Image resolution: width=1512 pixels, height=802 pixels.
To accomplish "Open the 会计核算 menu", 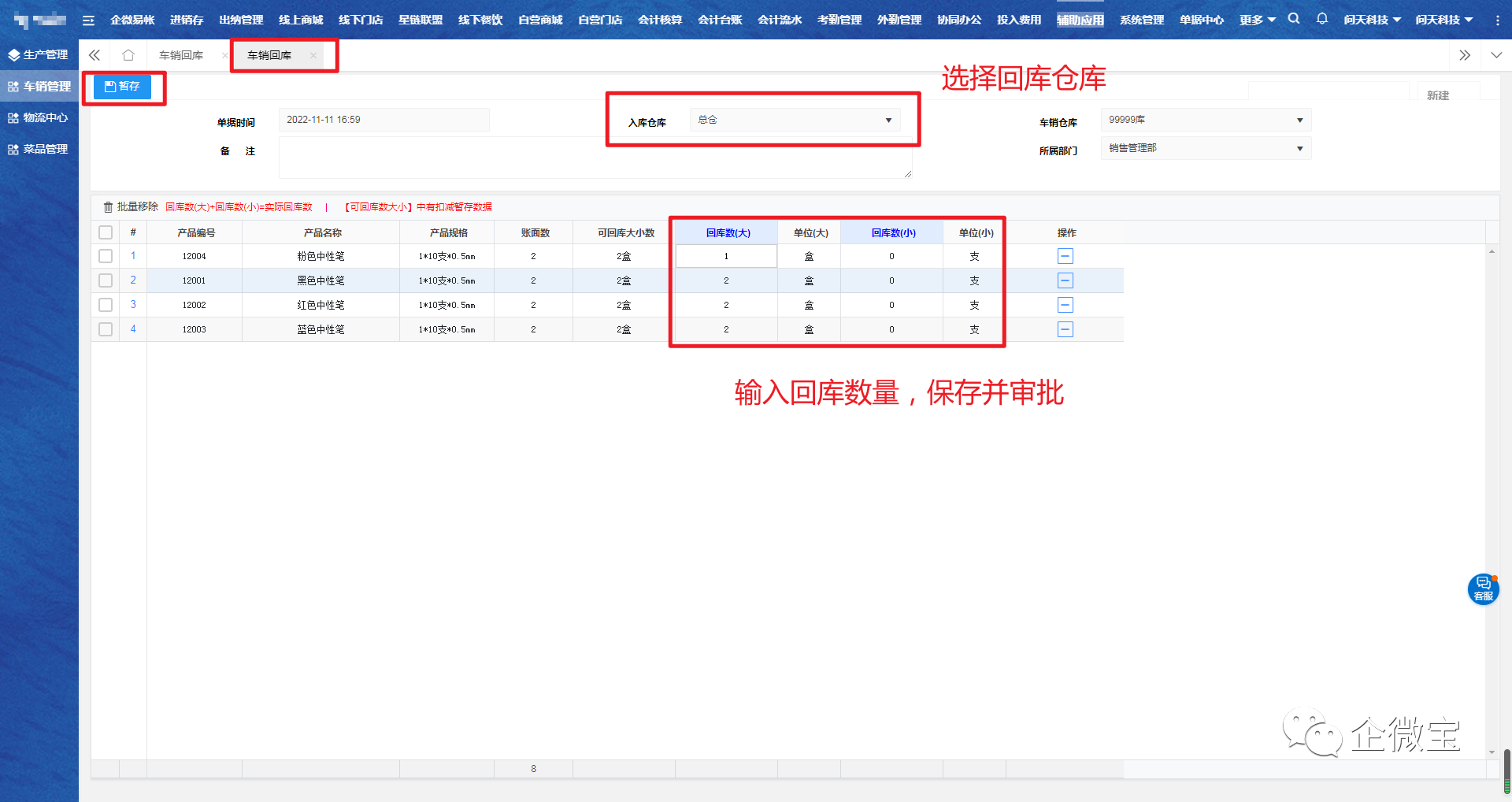I will tap(659, 20).
